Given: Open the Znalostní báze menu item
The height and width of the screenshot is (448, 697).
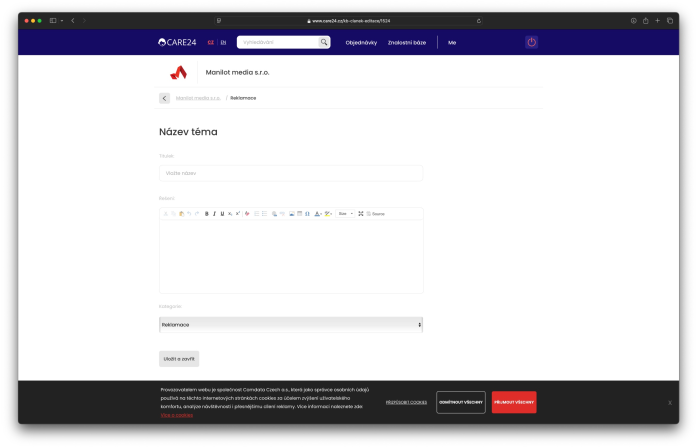Looking at the screenshot, I should tap(407, 43).
